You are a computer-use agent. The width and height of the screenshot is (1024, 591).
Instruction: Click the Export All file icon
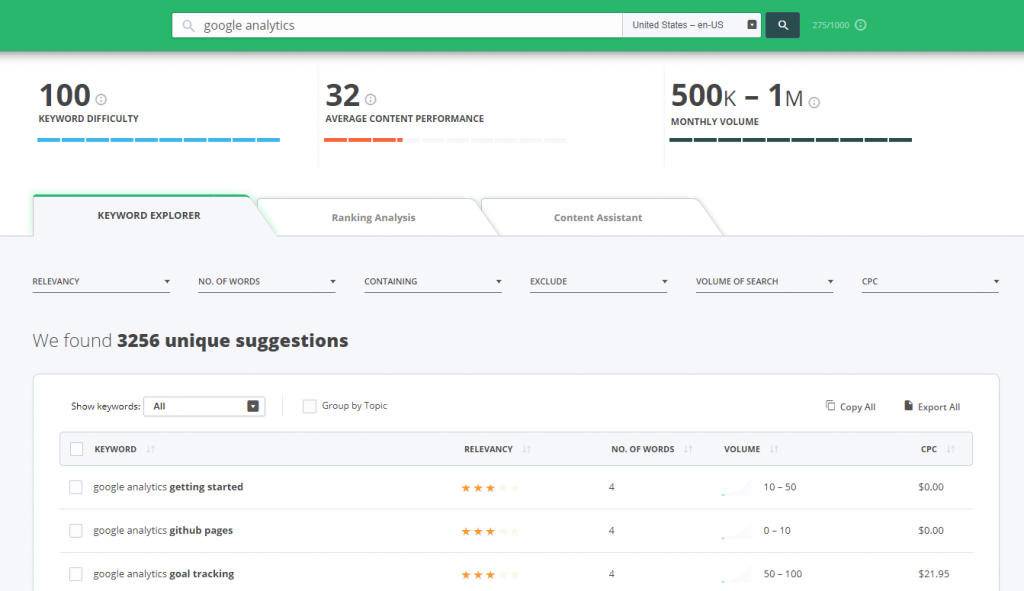tap(908, 406)
